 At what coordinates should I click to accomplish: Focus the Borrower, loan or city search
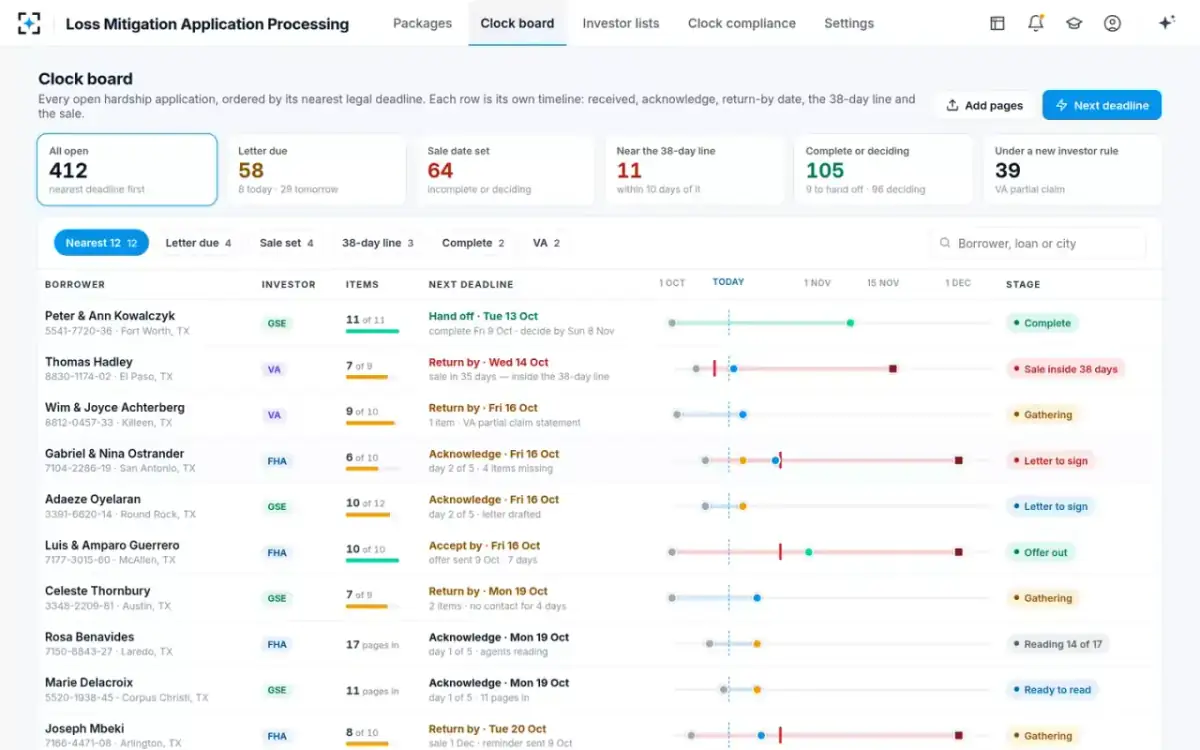(1037, 243)
